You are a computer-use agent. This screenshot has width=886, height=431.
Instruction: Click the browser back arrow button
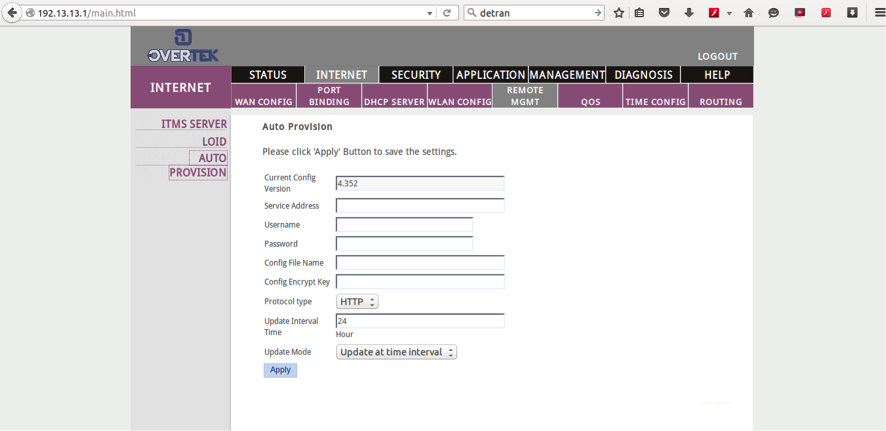pos(12,12)
